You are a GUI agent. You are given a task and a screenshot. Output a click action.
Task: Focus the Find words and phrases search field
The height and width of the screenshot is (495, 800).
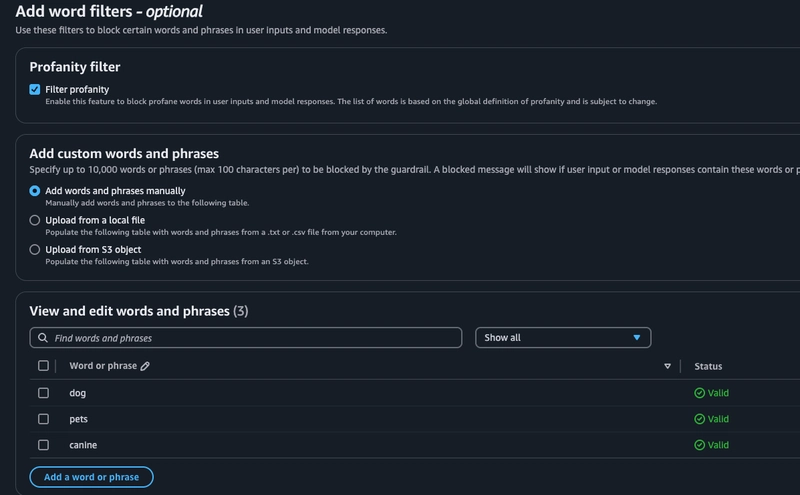[x=250, y=338]
